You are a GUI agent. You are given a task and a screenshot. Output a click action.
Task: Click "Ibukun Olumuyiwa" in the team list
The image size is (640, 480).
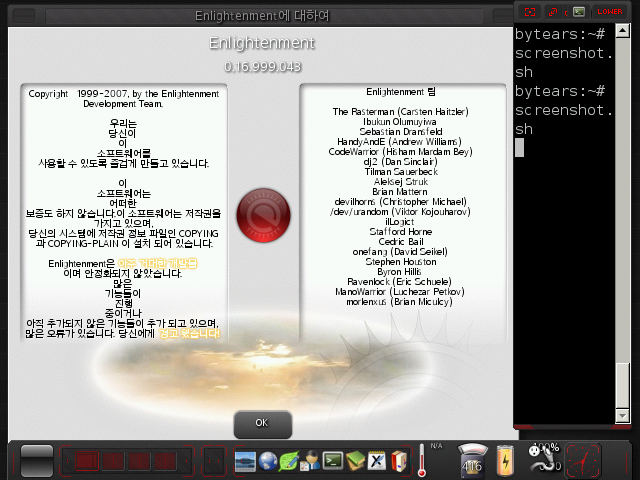pyautogui.click(x=400, y=122)
